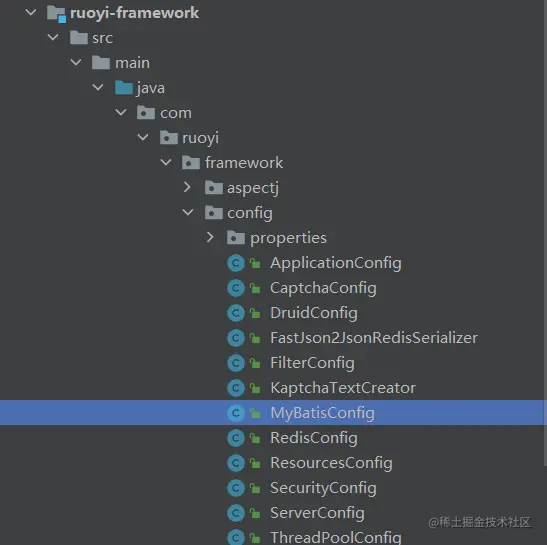Collapse the ruoyi-framework module node

(31, 13)
